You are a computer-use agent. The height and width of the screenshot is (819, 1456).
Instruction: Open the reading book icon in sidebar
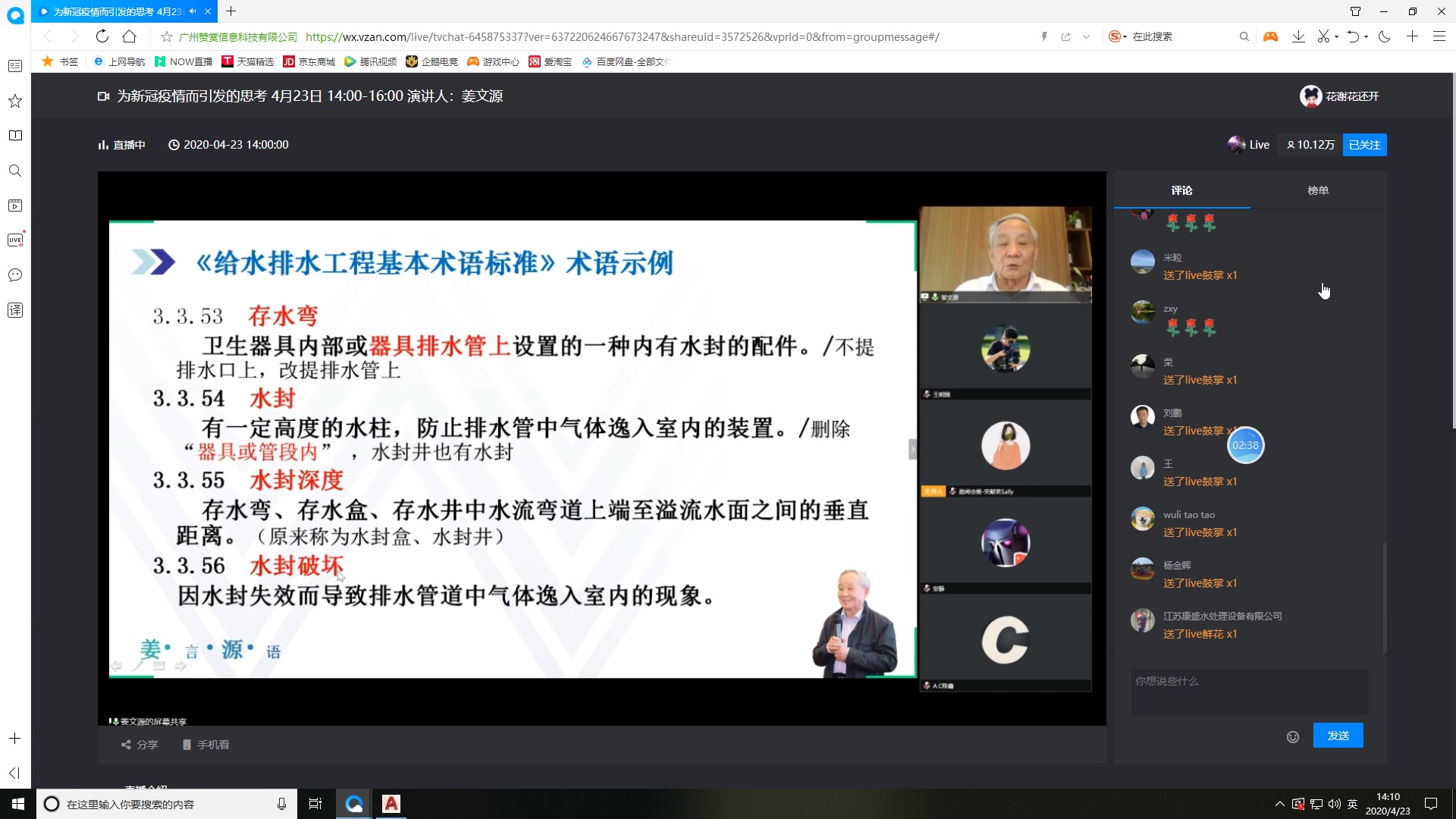(15, 136)
